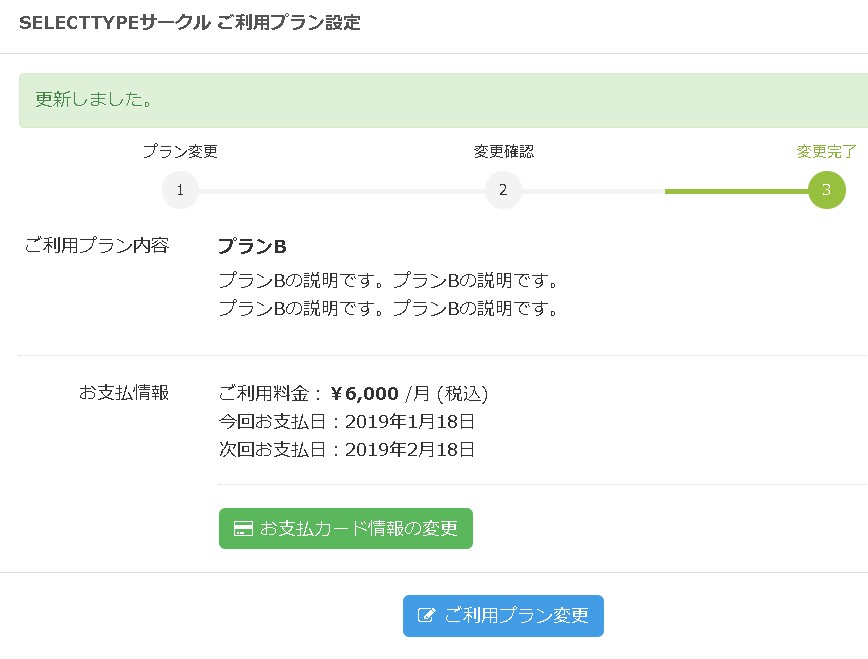Click the edit pencil icon on the blue button
This screenshot has width=868, height=659.
(429, 616)
